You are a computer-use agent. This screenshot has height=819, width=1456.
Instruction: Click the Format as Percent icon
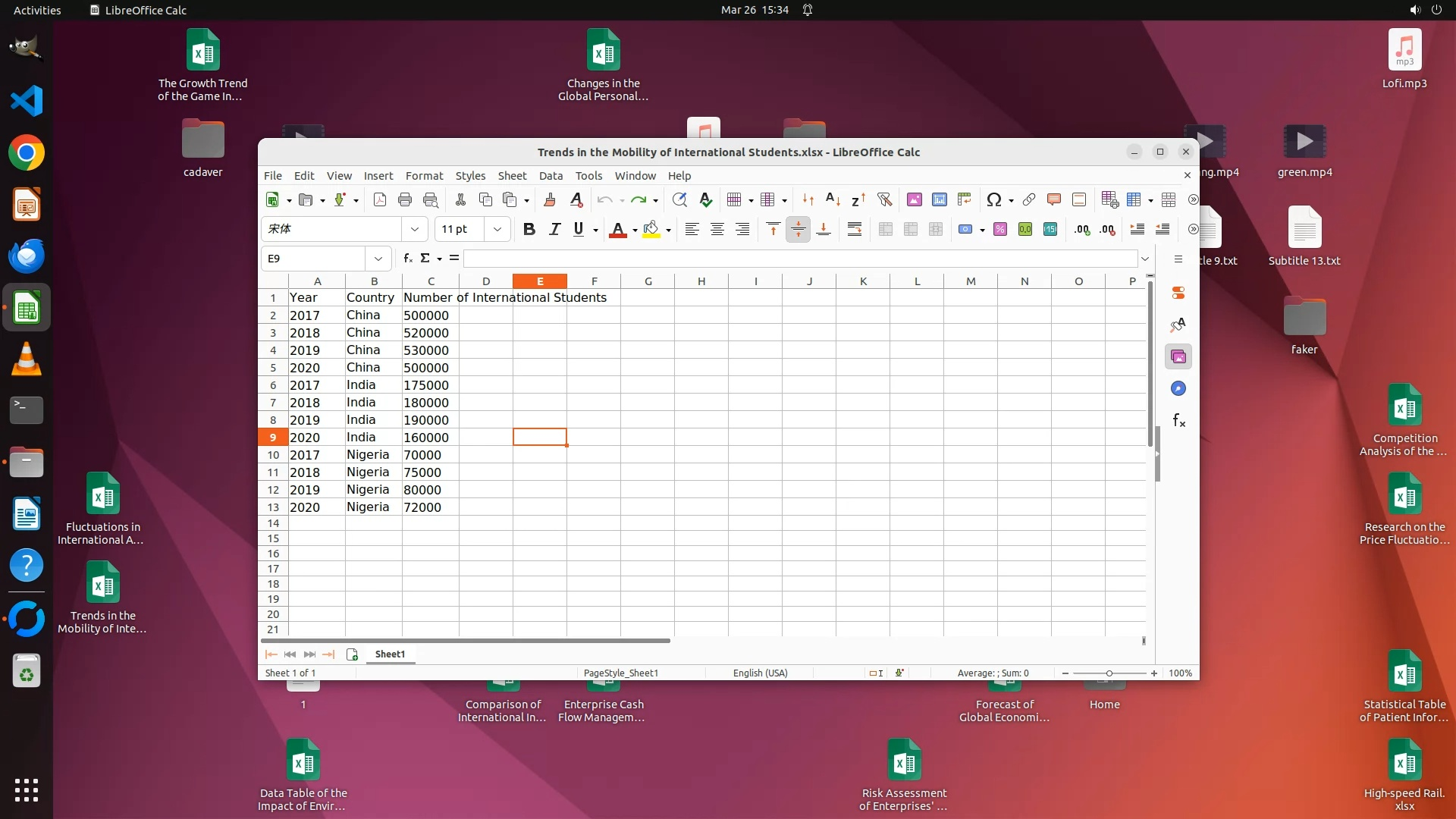point(999,229)
